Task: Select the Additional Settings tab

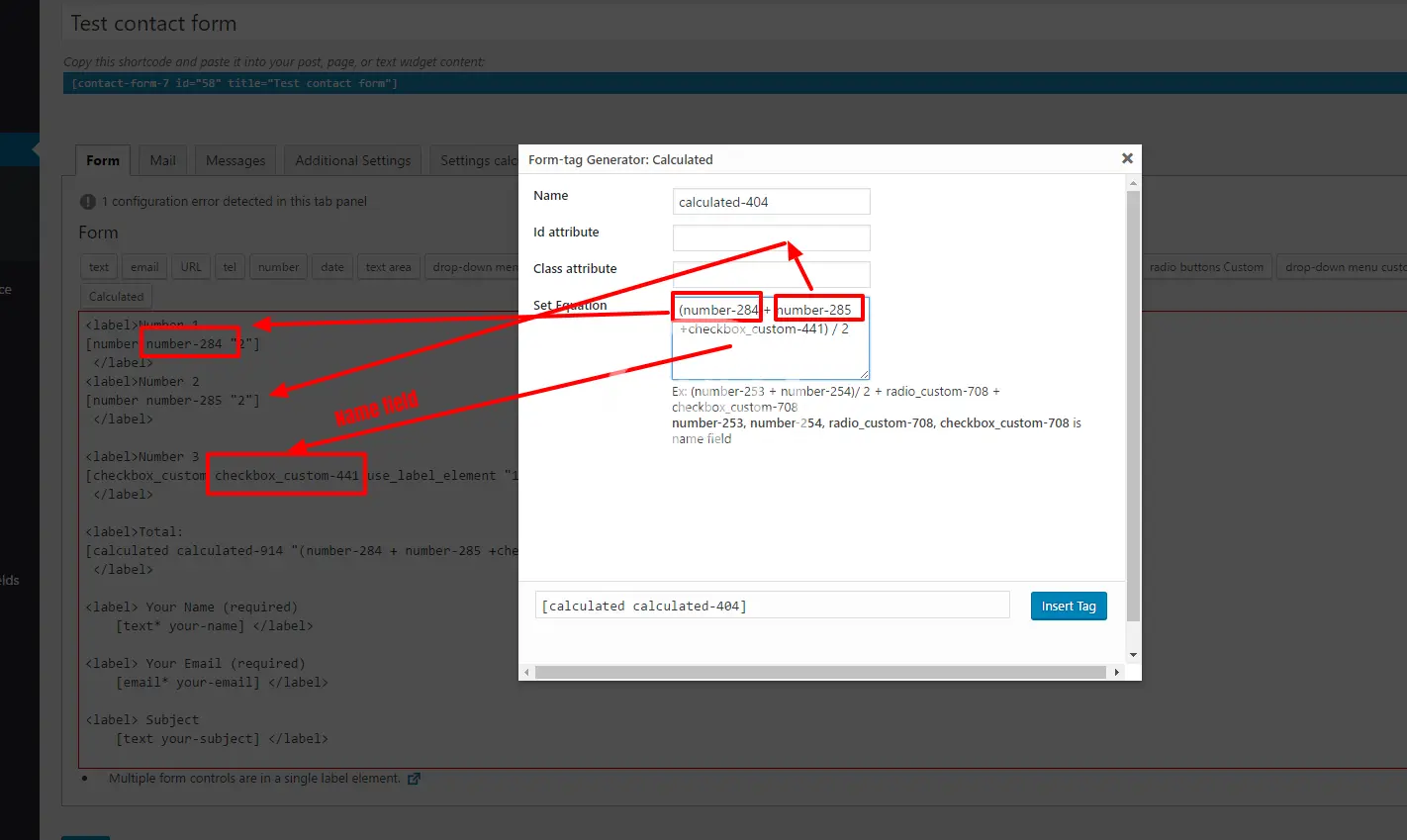Action: [x=352, y=160]
